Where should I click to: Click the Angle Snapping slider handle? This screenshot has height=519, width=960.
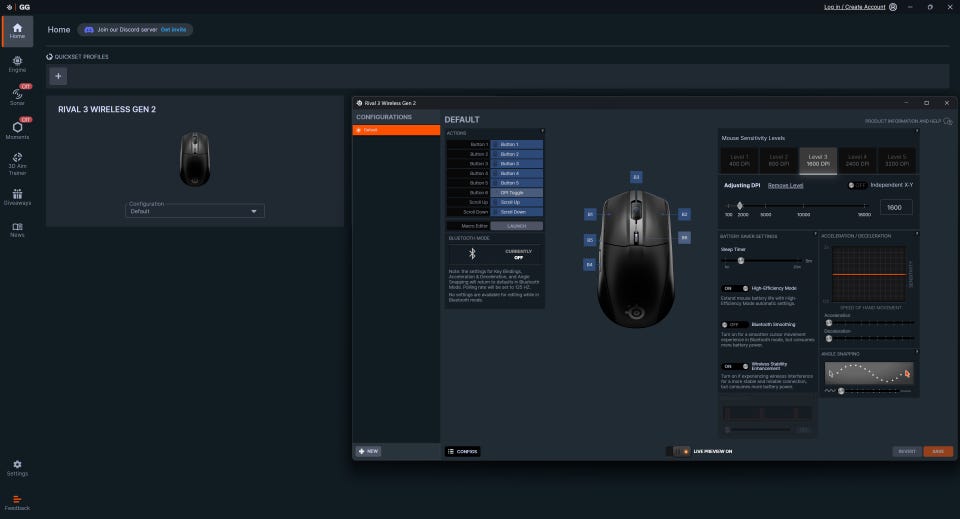[841, 390]
